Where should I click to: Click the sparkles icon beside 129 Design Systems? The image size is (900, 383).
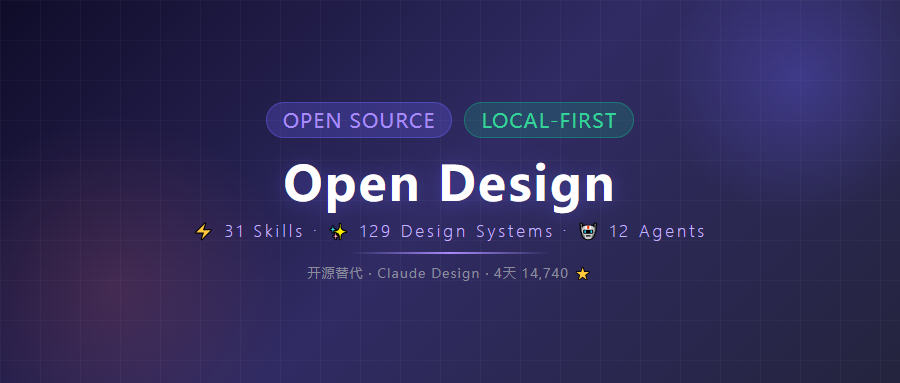click(x=338, y=231)
